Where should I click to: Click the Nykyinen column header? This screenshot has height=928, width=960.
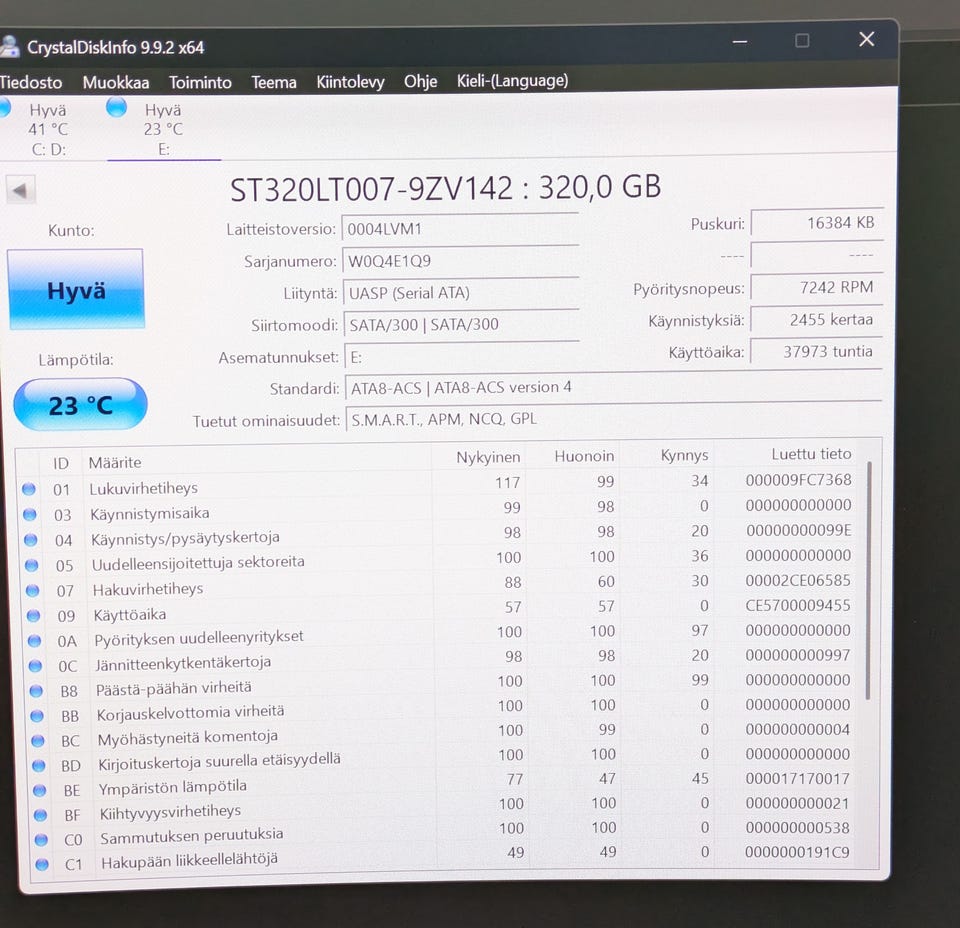488,457
